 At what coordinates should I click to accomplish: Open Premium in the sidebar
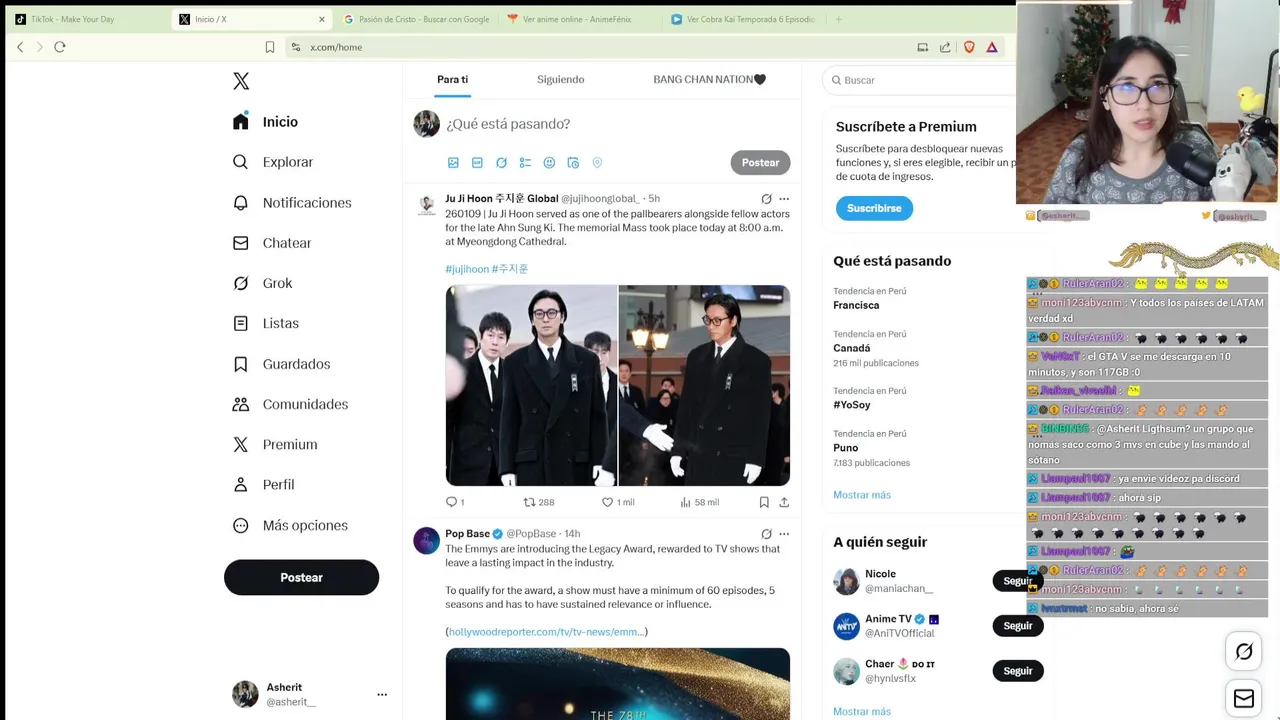(274, 444)
